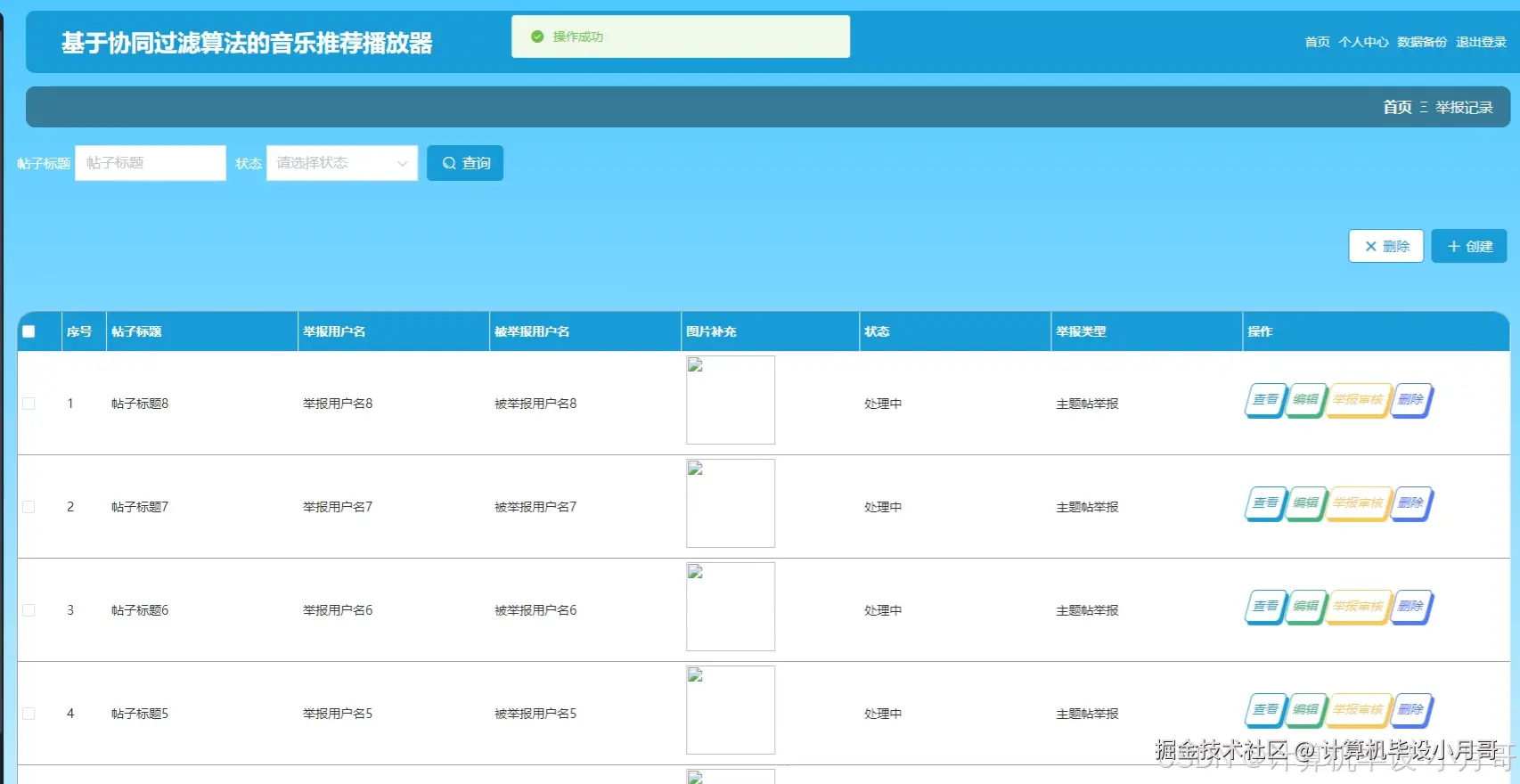Click 主题帖举报 type in row 帖子标题7

pos(1087,507)
